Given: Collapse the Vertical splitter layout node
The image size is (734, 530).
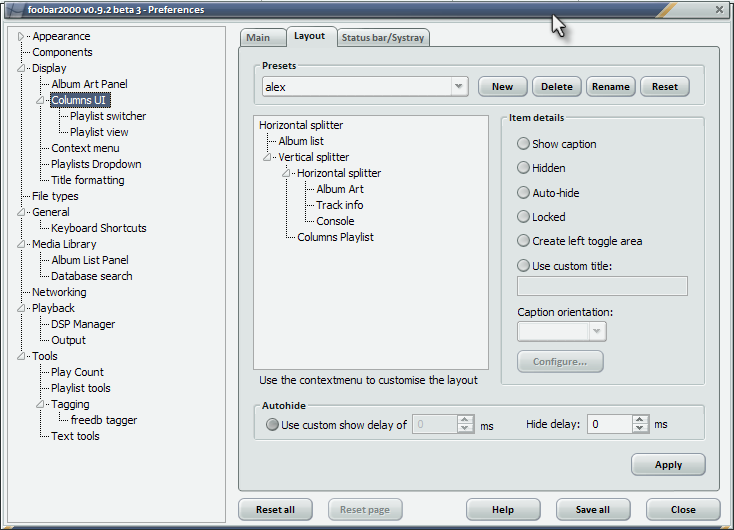Looking at the screenshot, I should point(267,157).
